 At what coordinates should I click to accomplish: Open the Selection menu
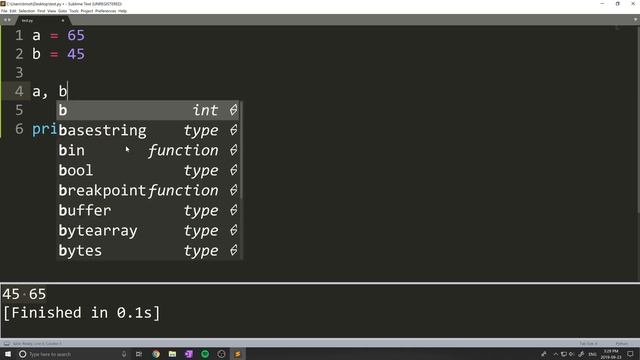tap(27, 11)
